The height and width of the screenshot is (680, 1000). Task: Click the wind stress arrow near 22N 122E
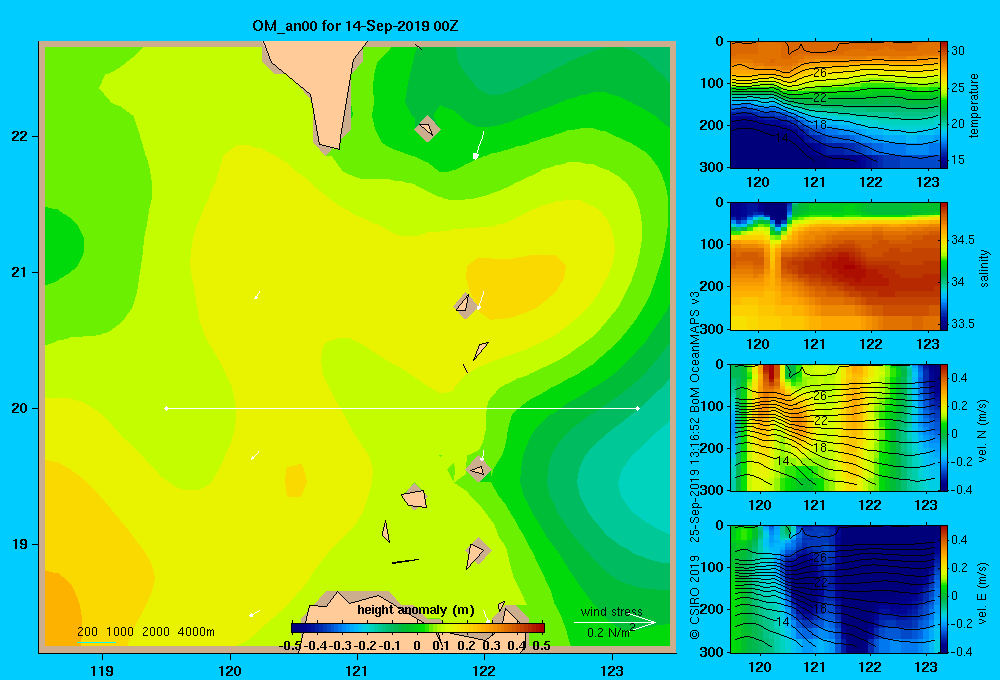(479, 145)
